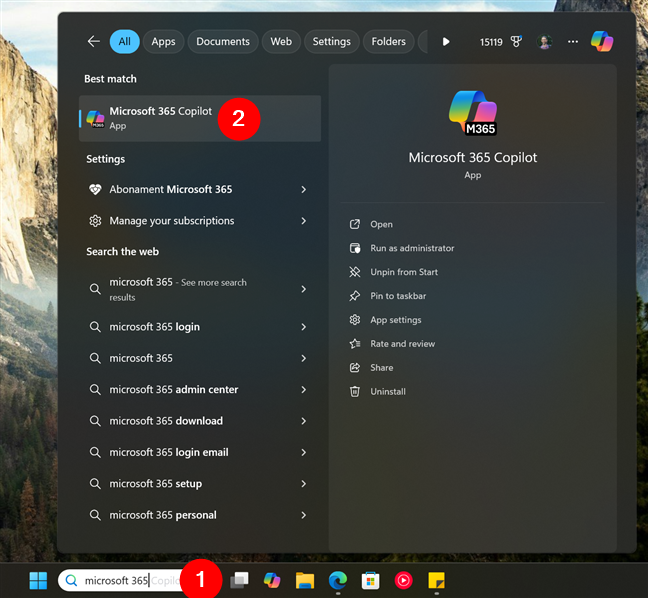Image resolution: width=648 pixels, height=598 pixels.
Task: Open App settings
Action: point(396,320)
